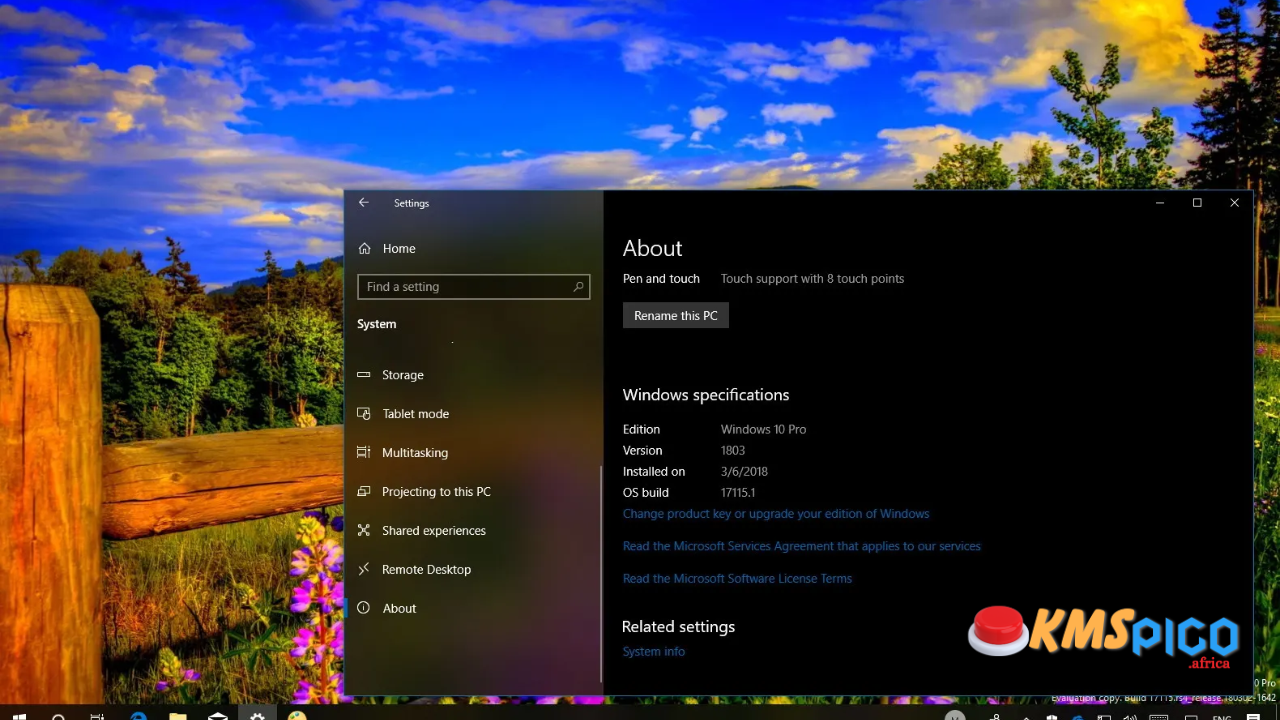Click the Pen and touch label
This screenshot has width=1280, height=720.
click(661, 279)
